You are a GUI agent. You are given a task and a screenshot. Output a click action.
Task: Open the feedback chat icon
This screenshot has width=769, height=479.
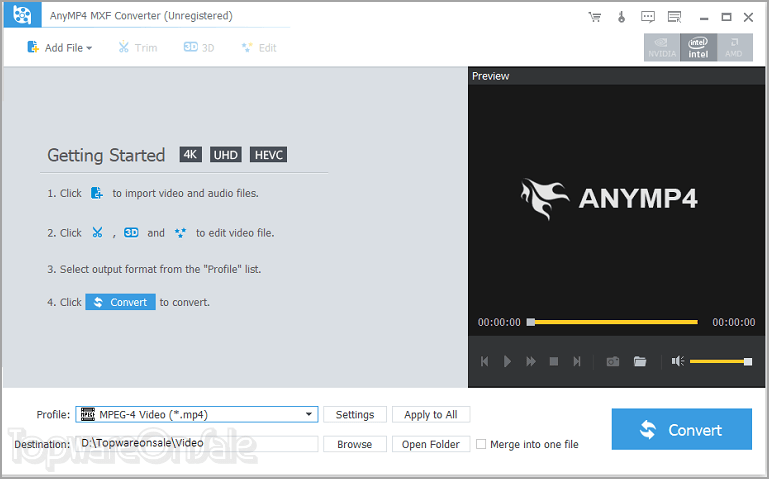[648, 17]
